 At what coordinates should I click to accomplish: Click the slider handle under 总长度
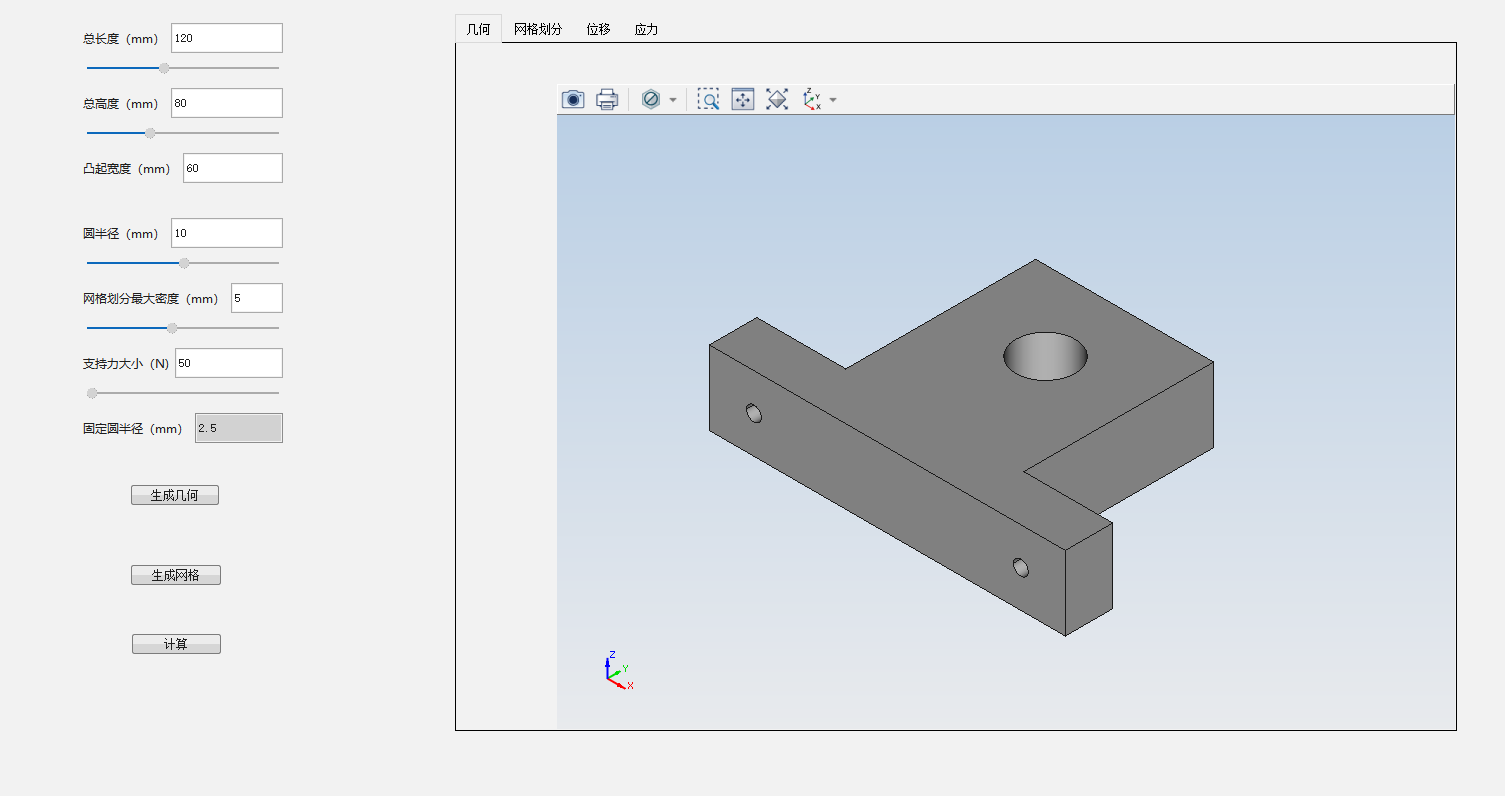pyautogui.click(x=164, y=68)
